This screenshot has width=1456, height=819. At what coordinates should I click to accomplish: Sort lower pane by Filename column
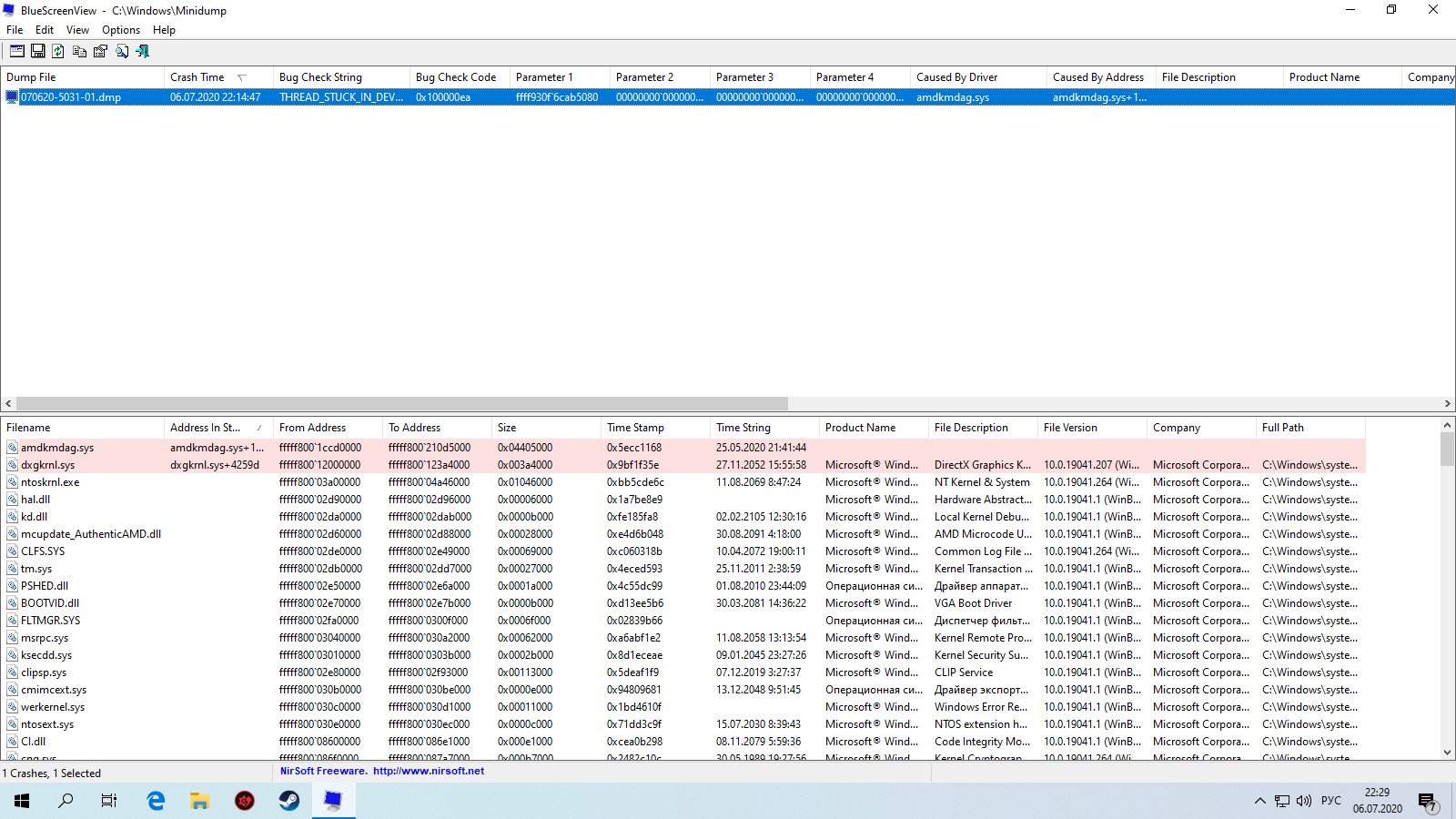tap(82, 428)
